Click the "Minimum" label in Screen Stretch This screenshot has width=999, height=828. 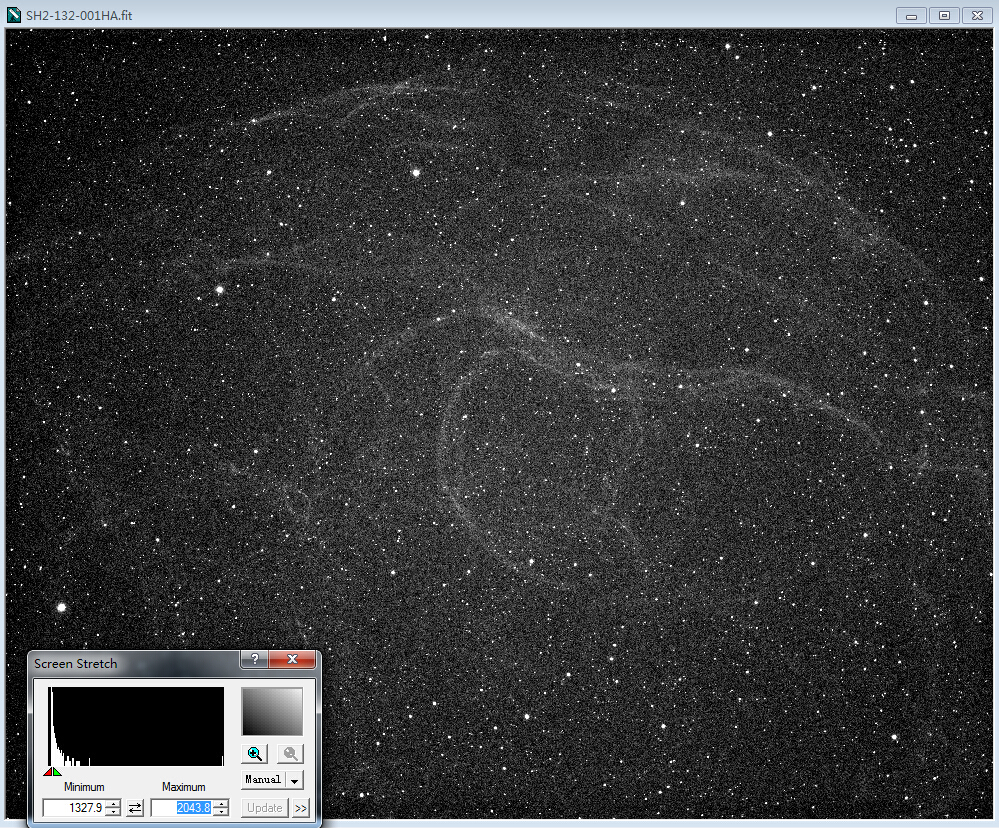click(84, 787)
